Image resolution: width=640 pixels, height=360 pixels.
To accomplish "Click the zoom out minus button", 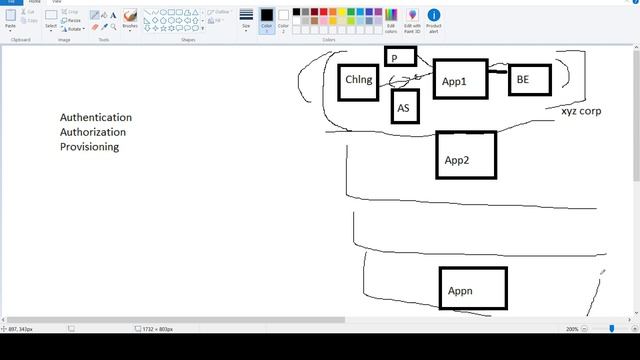I will point(584,329).
